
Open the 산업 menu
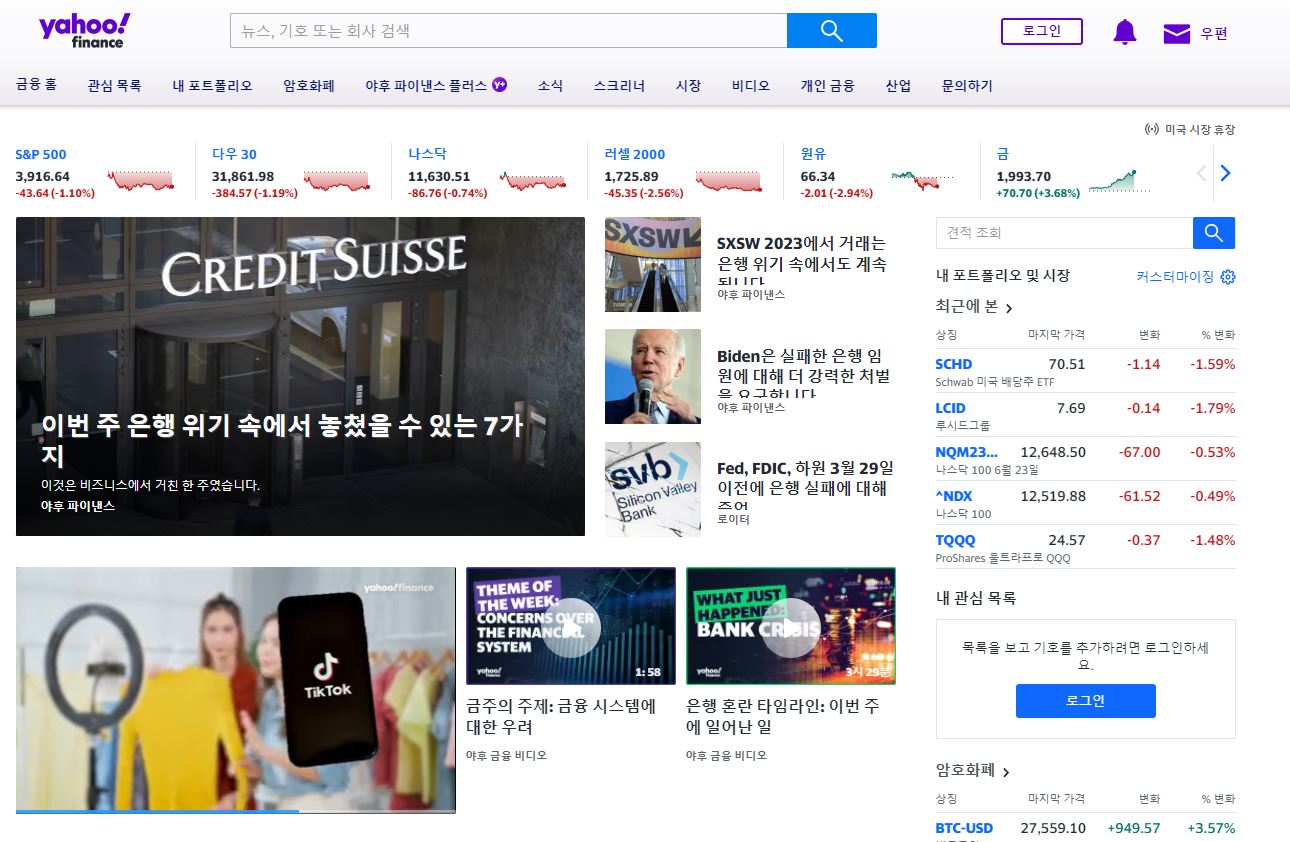coord(898,86)
